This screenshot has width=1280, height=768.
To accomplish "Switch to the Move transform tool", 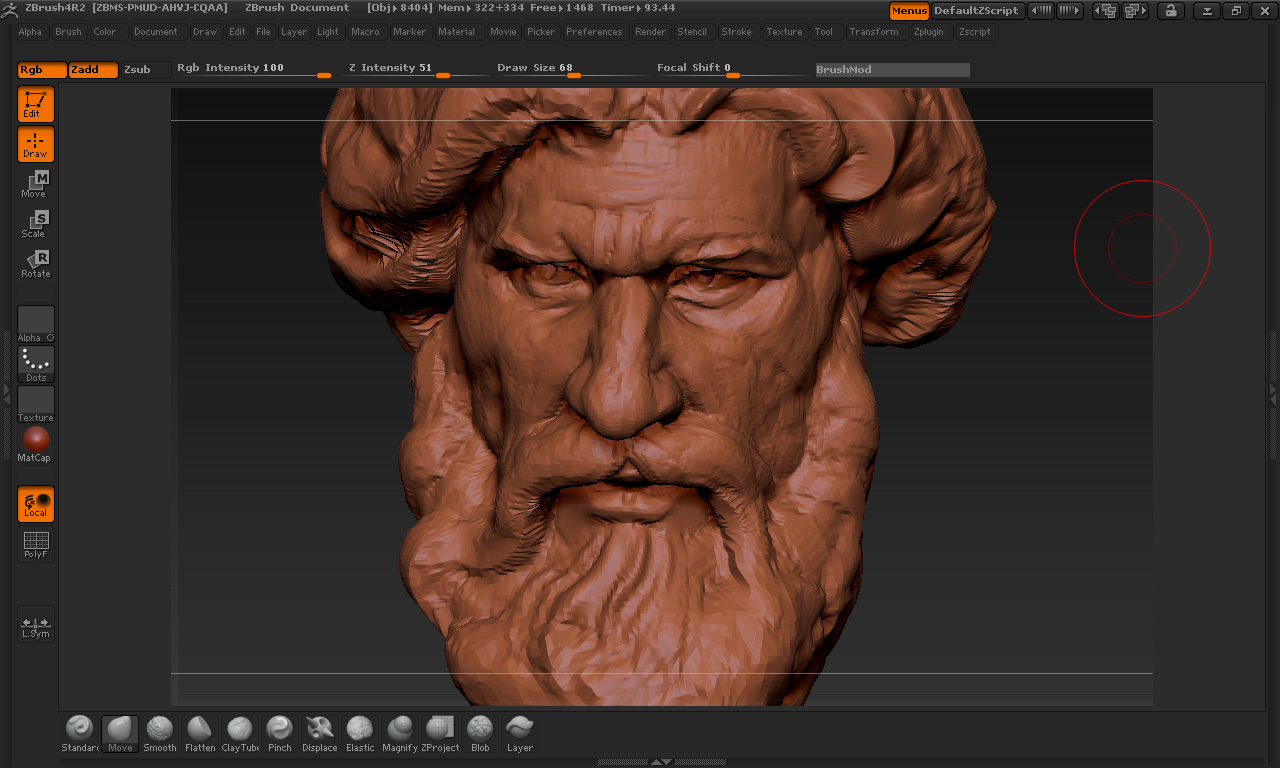I will pos(36,184).
